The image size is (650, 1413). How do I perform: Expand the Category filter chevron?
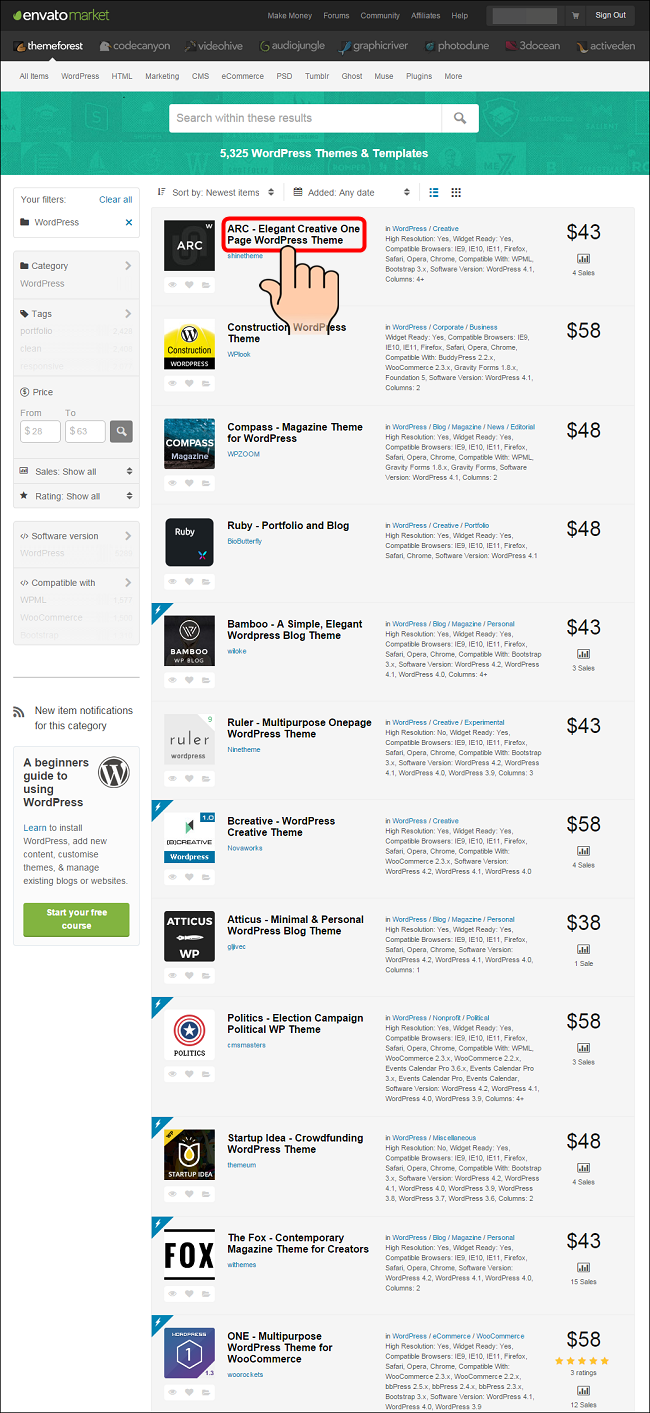128,266
